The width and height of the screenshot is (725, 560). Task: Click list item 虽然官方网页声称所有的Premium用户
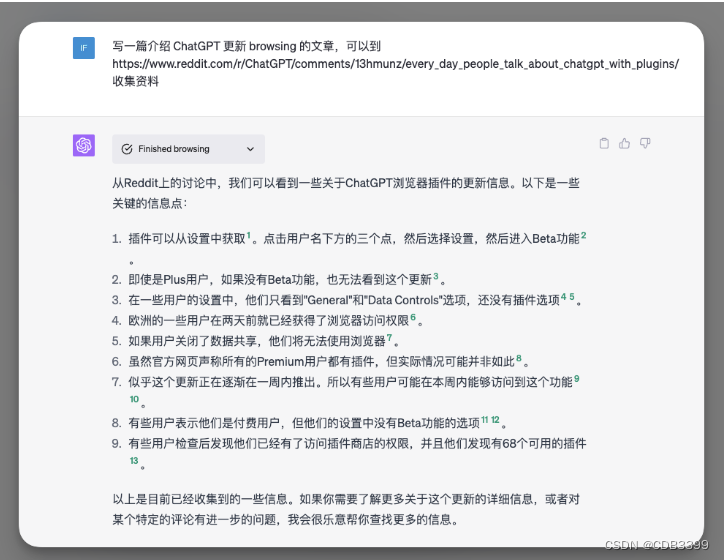tap(329, 361)
